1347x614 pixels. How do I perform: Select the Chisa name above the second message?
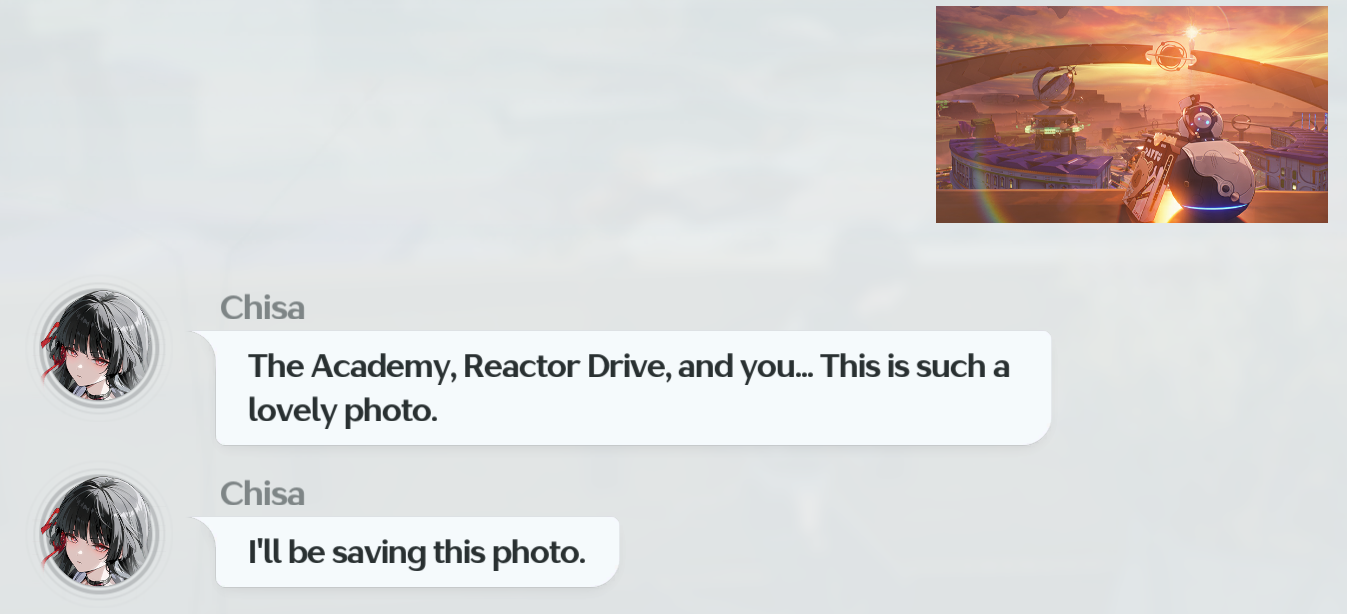click(262, 493)
